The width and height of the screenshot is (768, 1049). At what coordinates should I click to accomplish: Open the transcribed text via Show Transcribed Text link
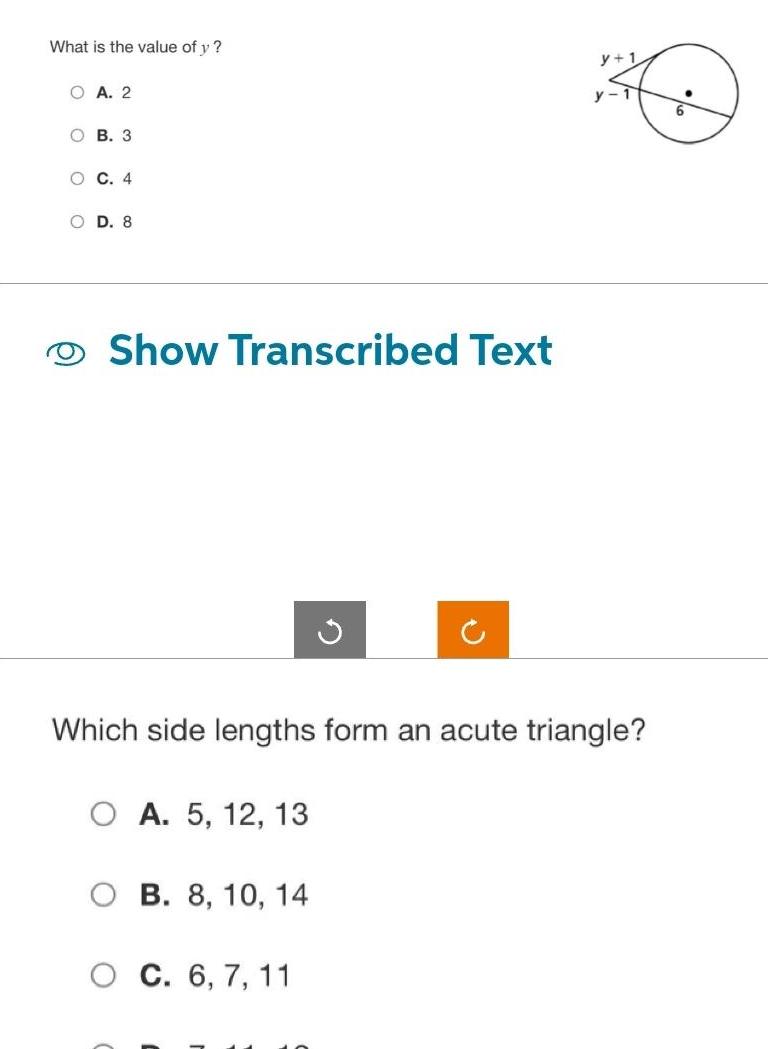330,351
